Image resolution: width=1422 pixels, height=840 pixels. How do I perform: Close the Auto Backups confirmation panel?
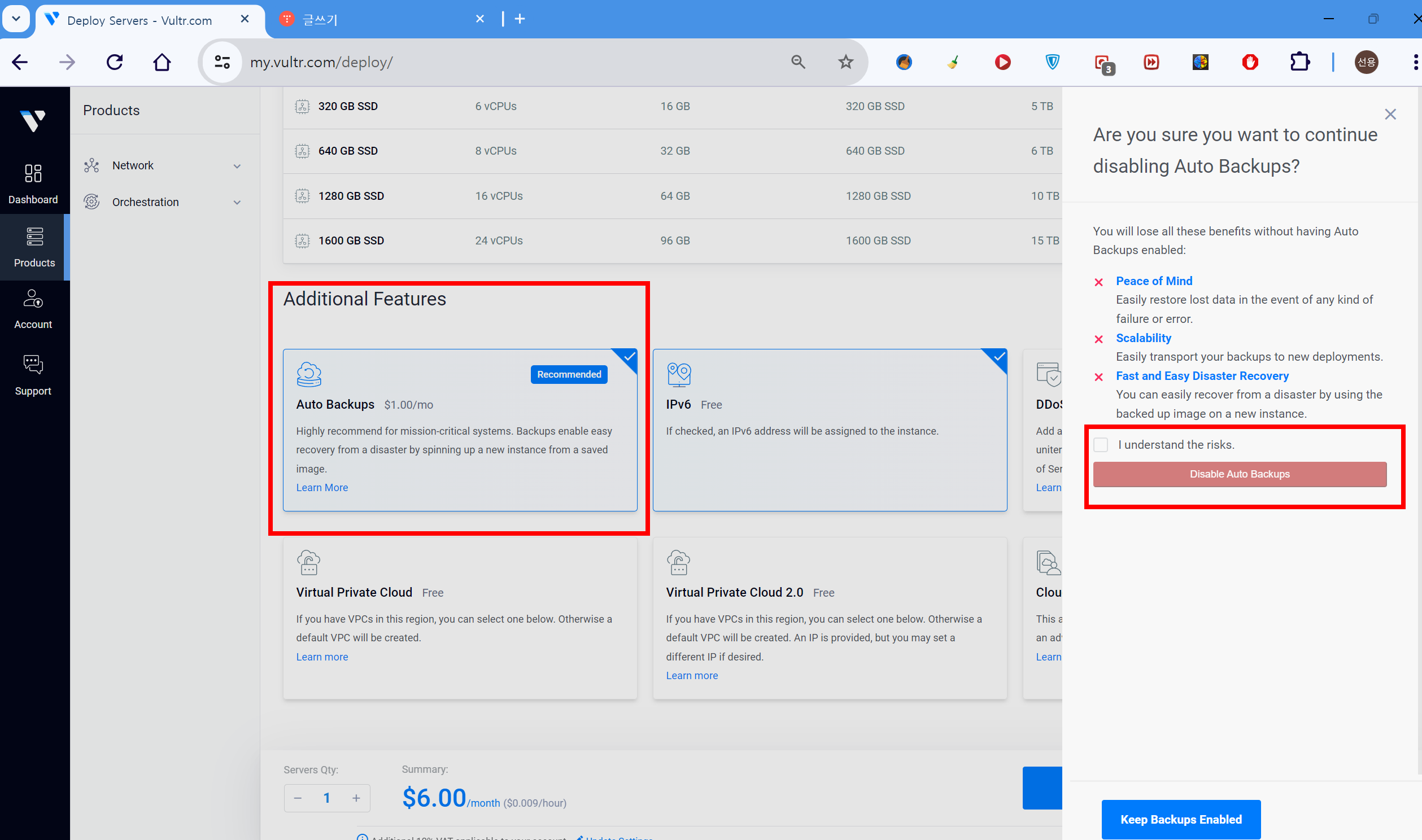(1390, 115)
